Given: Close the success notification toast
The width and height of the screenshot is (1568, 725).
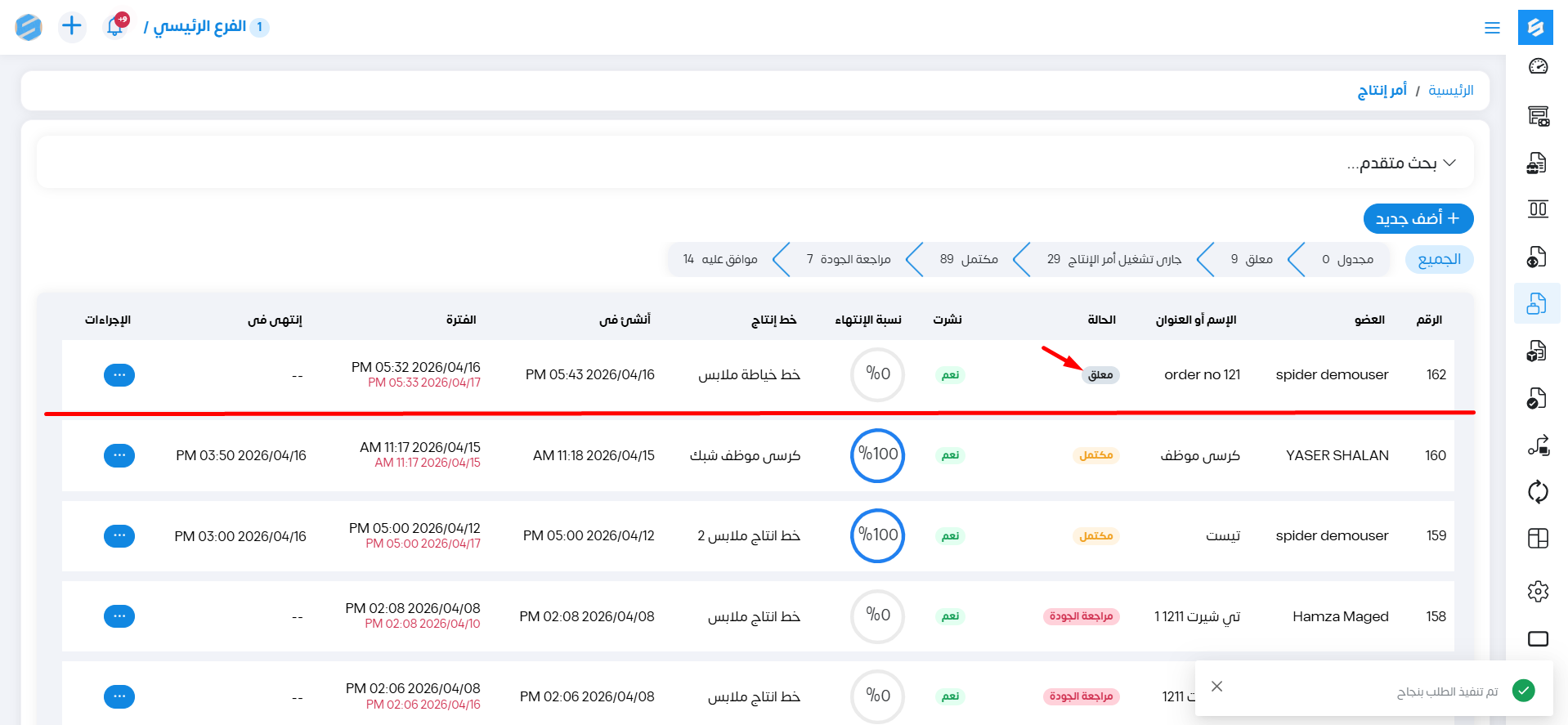Looking at the screenshot, I should (1216, 687).
